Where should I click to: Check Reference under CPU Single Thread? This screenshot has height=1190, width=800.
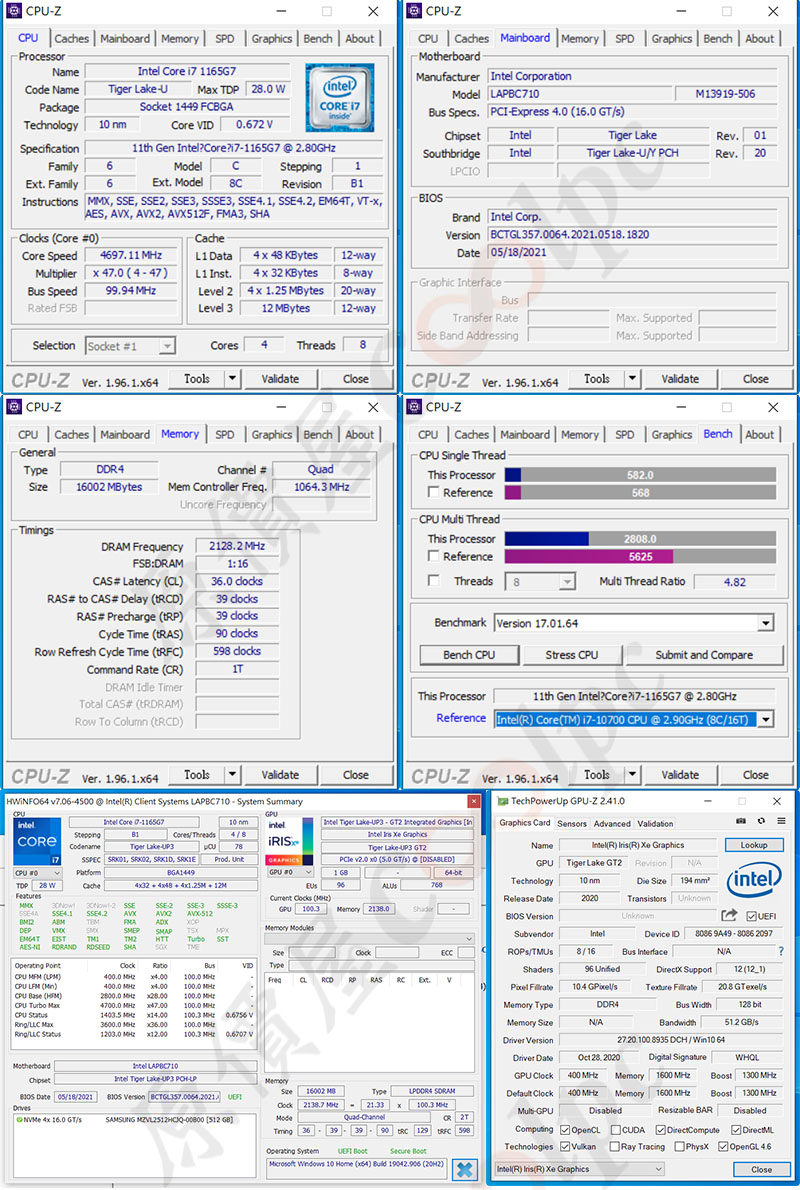(x=433, y=493)
